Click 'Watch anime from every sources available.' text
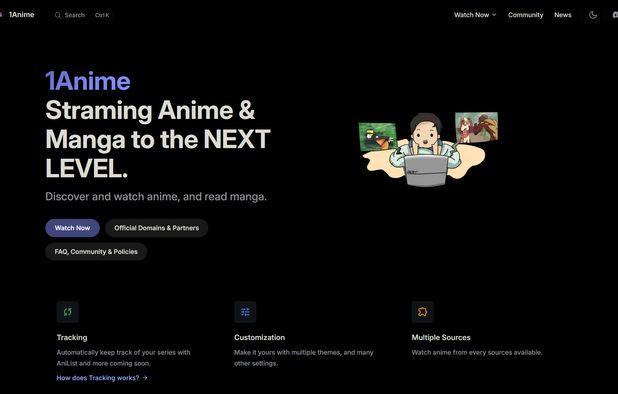Screen dimensions: 618x394 477,352
